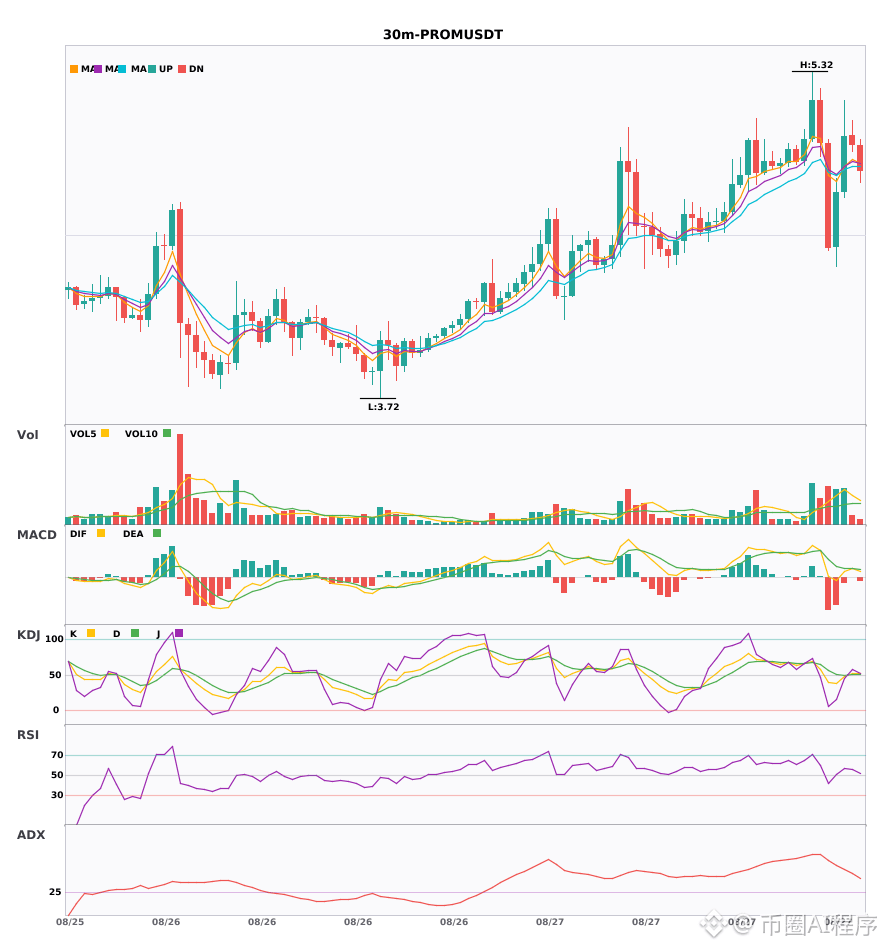This screenshot has width=885, height=950.
Task: Click the ADX 25 axis value
Action: (55, 892)
